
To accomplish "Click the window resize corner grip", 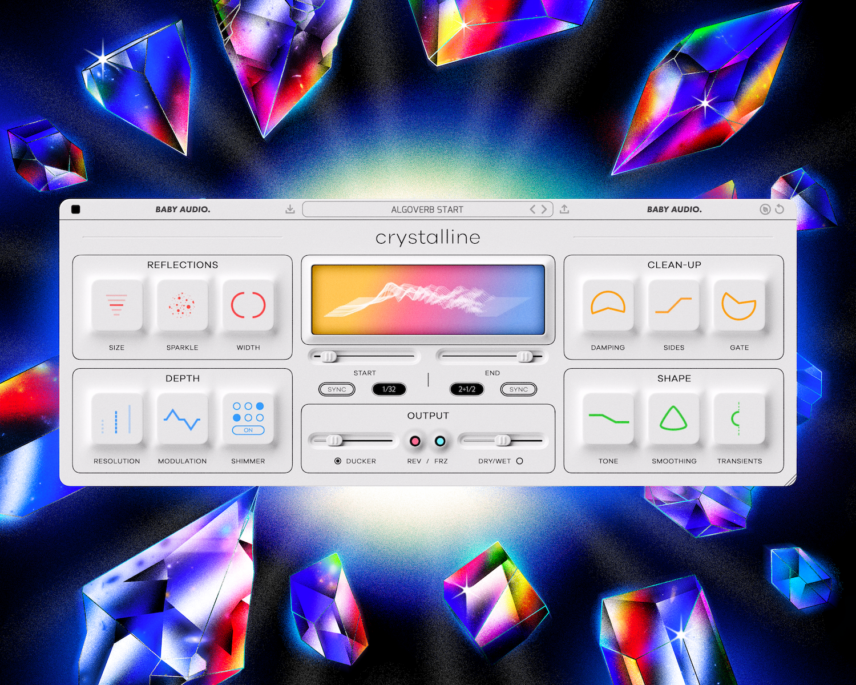I will pos(790,480).
